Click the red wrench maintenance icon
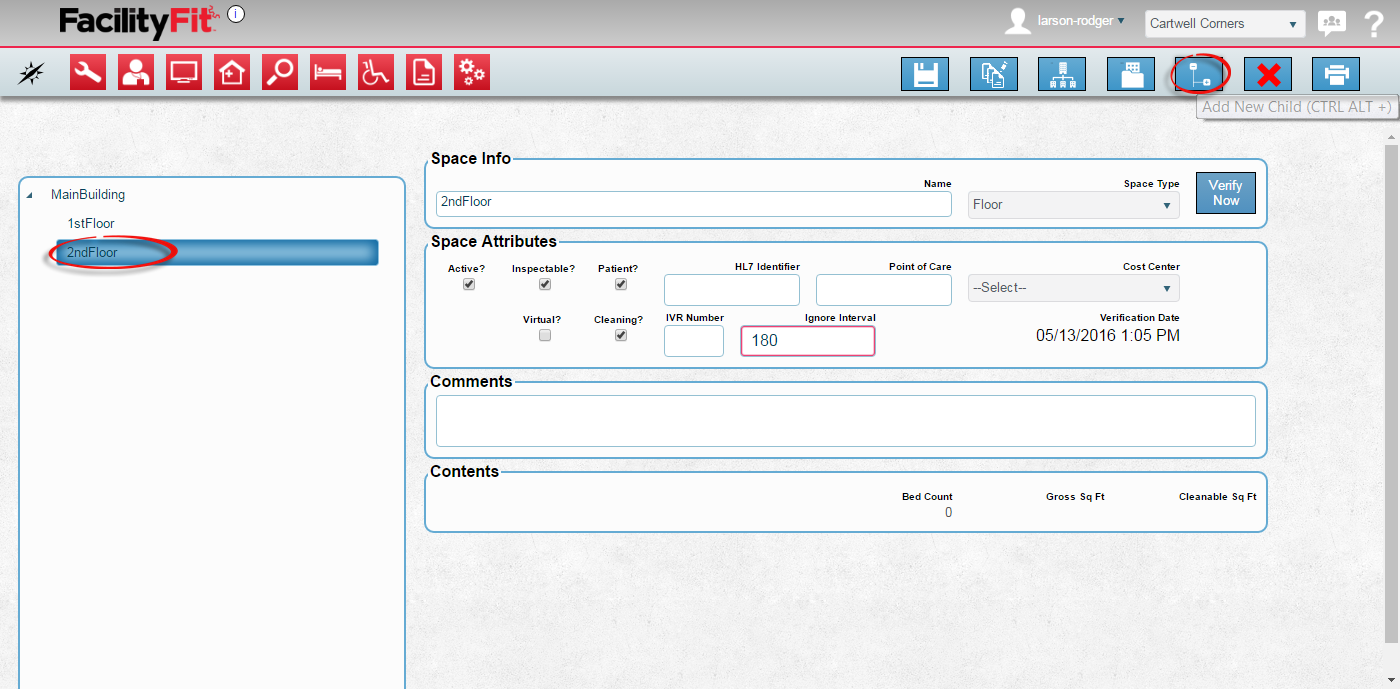This screenshot has height=689, width=1400. (x=88, y=73)
